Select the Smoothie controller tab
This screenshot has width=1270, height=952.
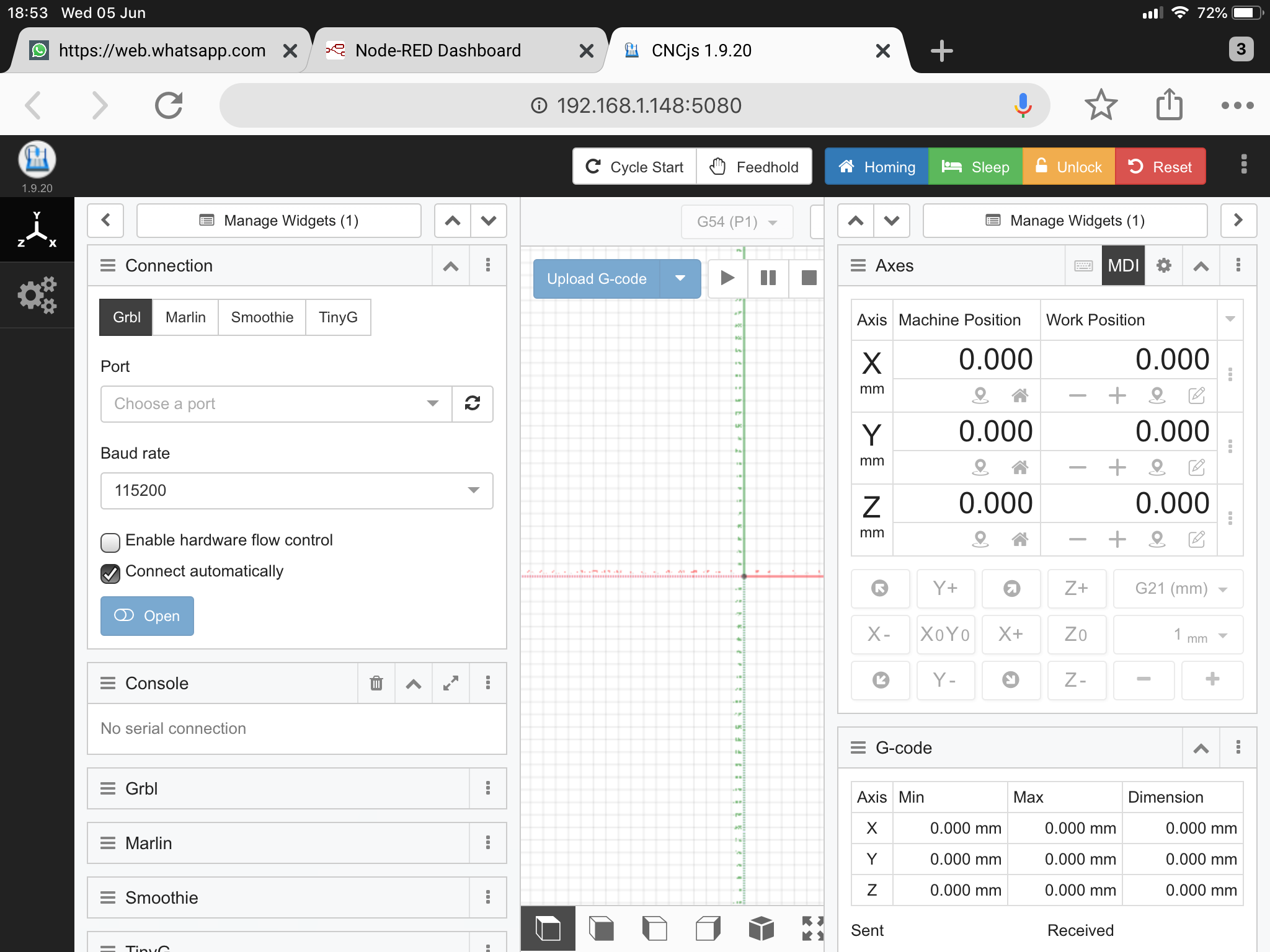point(262,317)
